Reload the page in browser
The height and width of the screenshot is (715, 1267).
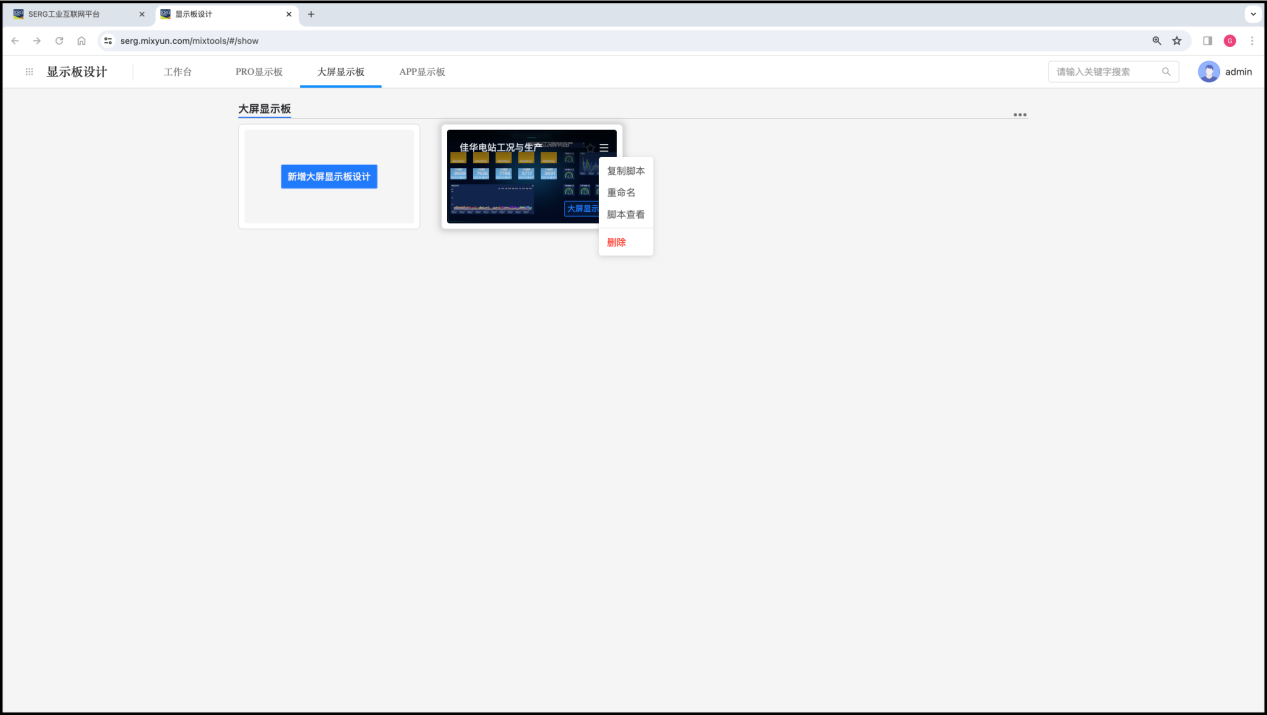59,41
